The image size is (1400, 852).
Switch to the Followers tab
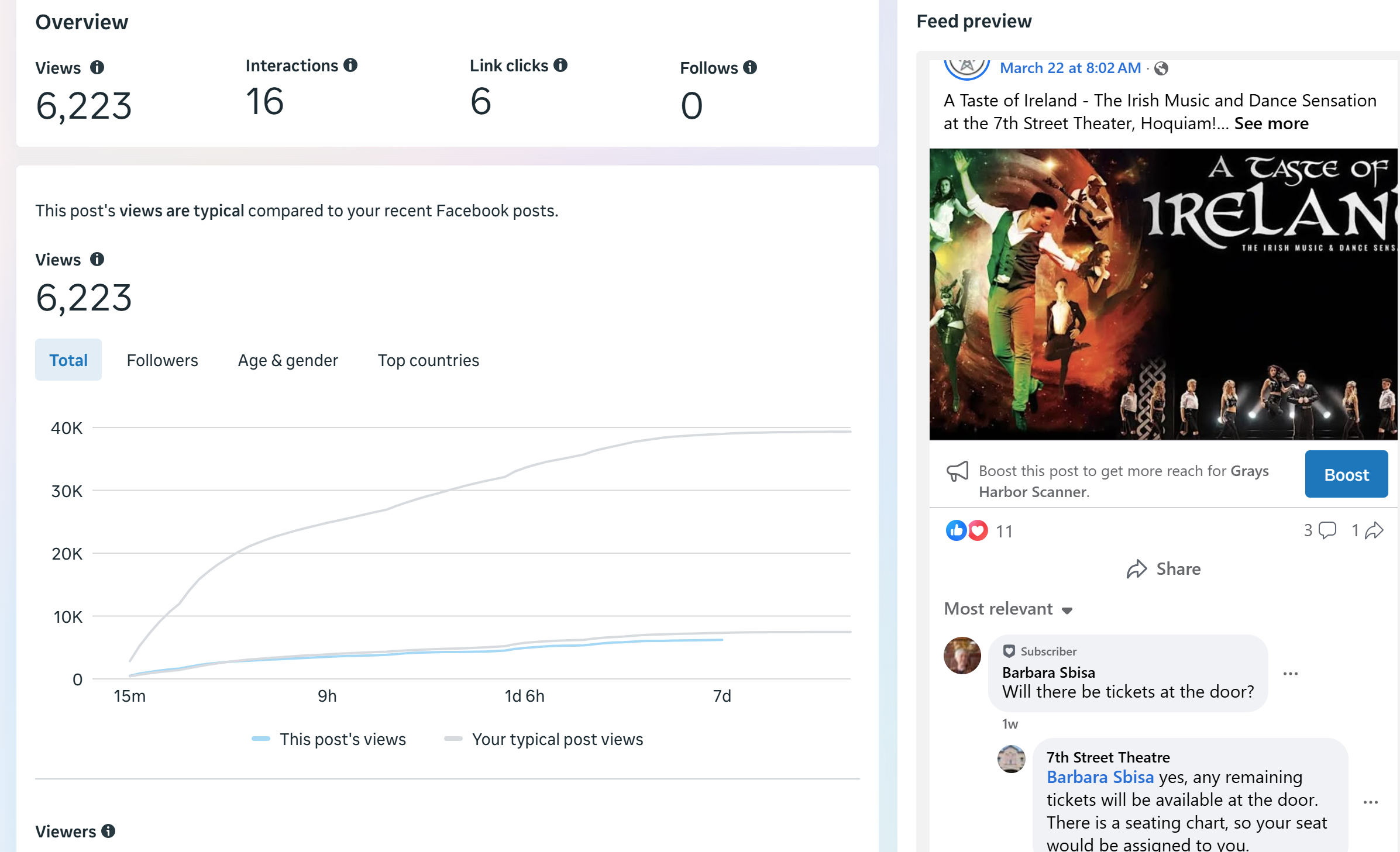[162, 360]
